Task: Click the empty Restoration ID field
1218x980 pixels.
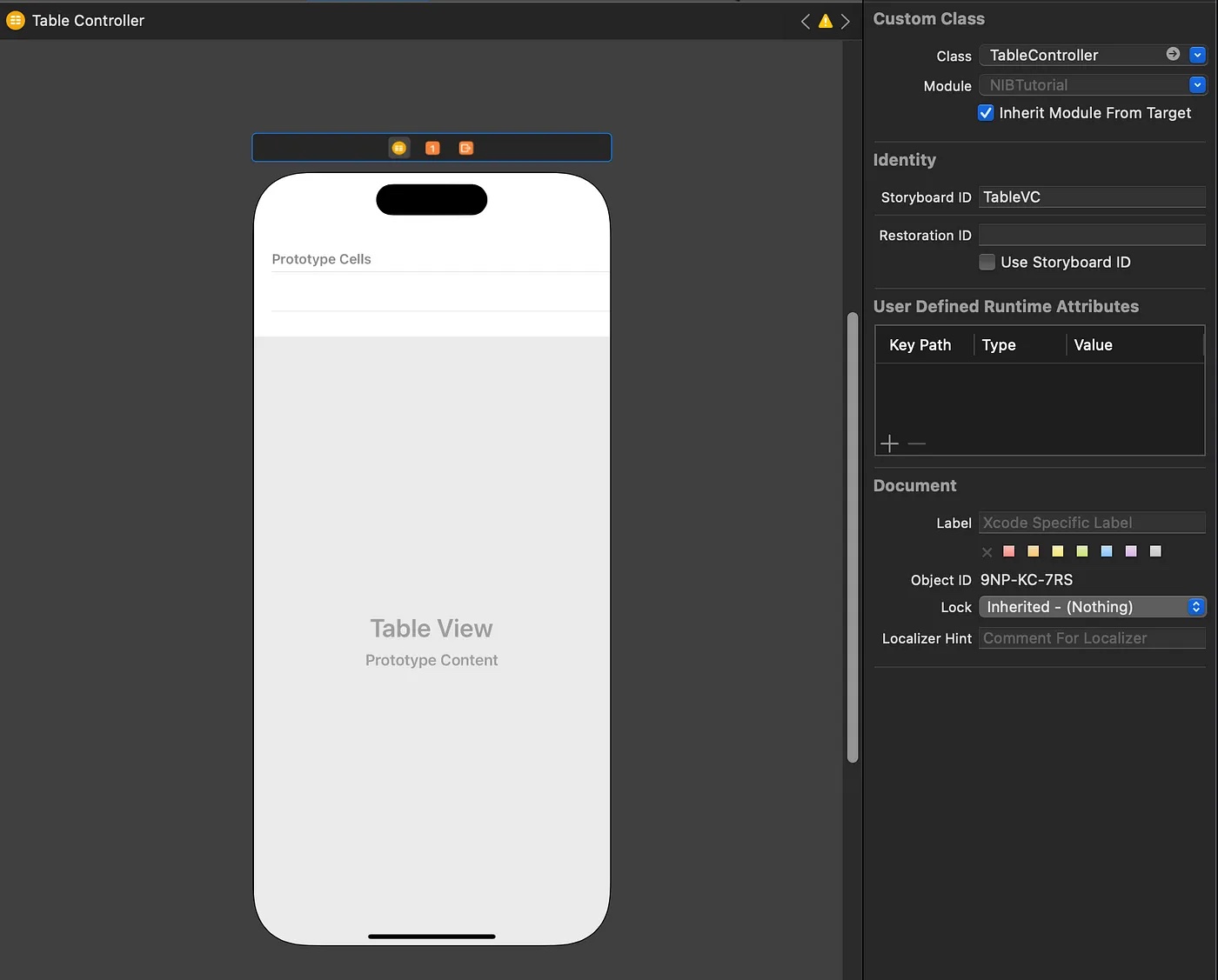Action: [x=1093, y=235]
